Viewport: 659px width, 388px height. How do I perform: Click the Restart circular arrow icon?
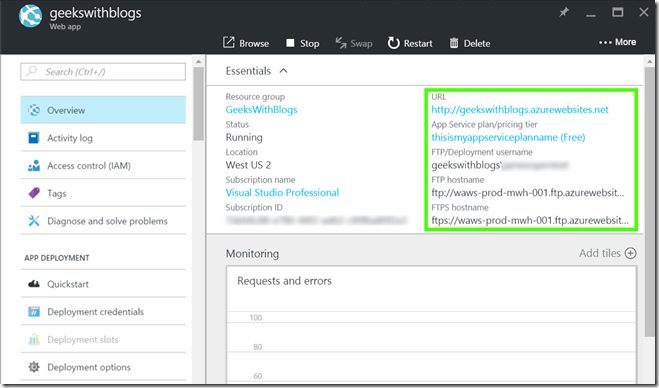(x=393, y=42)
